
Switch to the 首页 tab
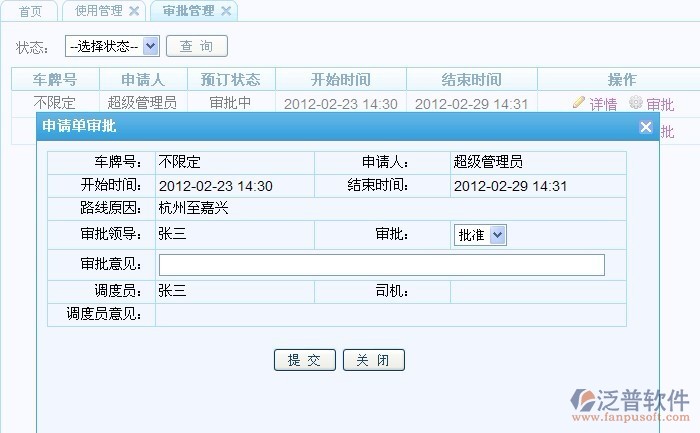(x=31, y=11)
